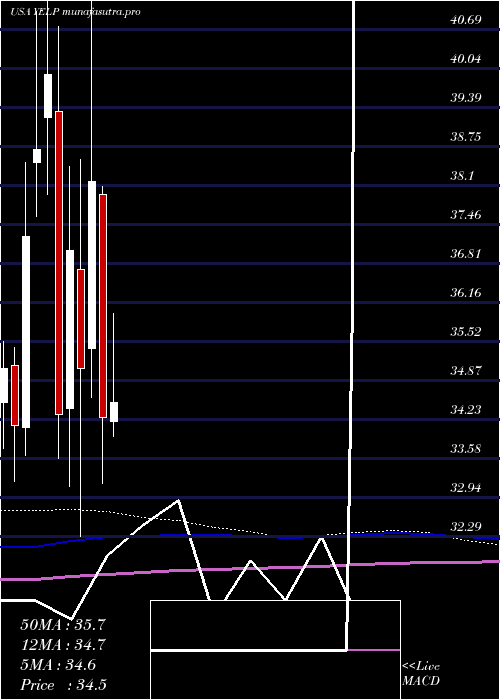Click the 40.04 price axis label
This screenshot has height=700, width=500.
coord(466,58)
